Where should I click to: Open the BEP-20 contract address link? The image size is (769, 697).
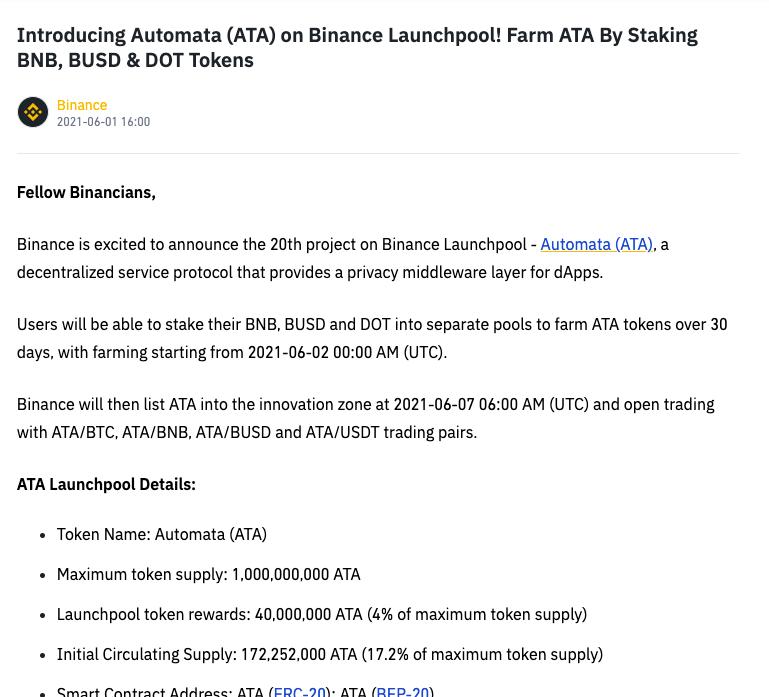402,690
